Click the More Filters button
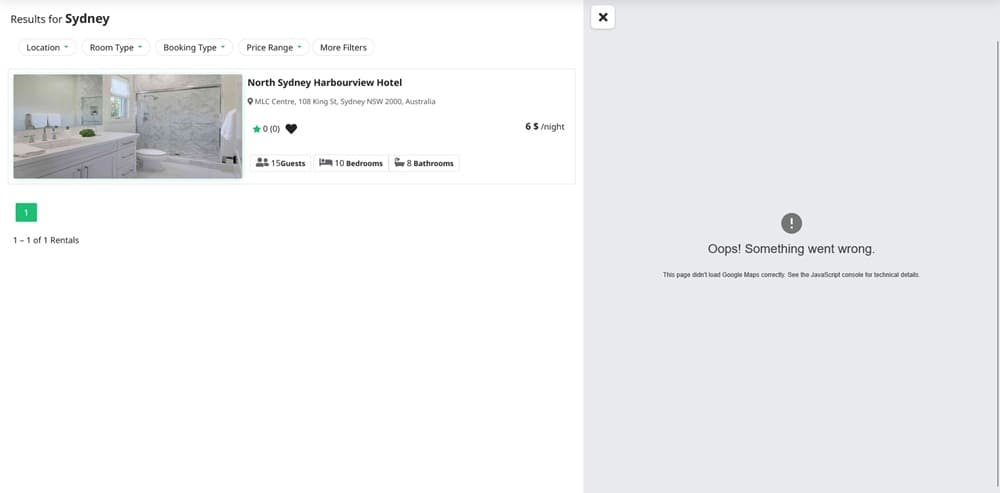The height and width of the screenshot is (493, 1000). (x=343, y=47)
